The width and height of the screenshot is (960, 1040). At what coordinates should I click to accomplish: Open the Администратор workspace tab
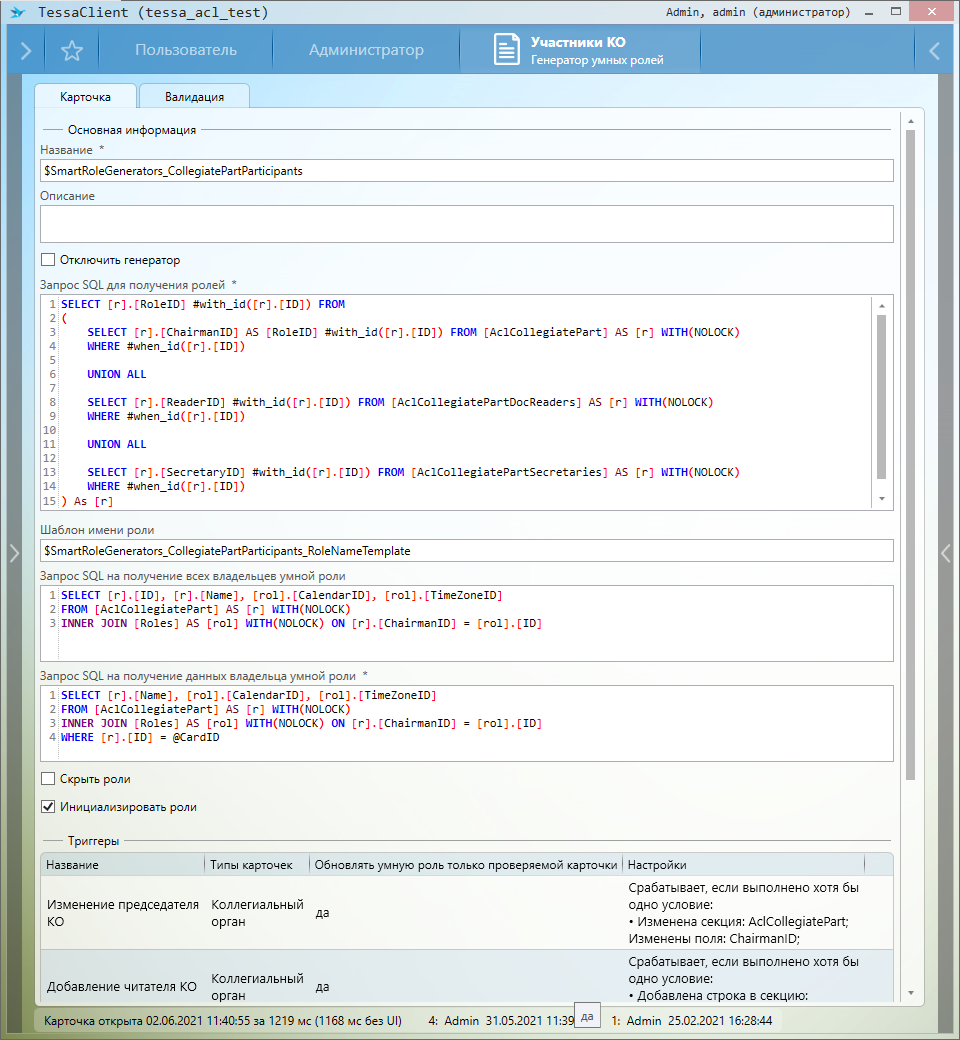tap(366, 51)
